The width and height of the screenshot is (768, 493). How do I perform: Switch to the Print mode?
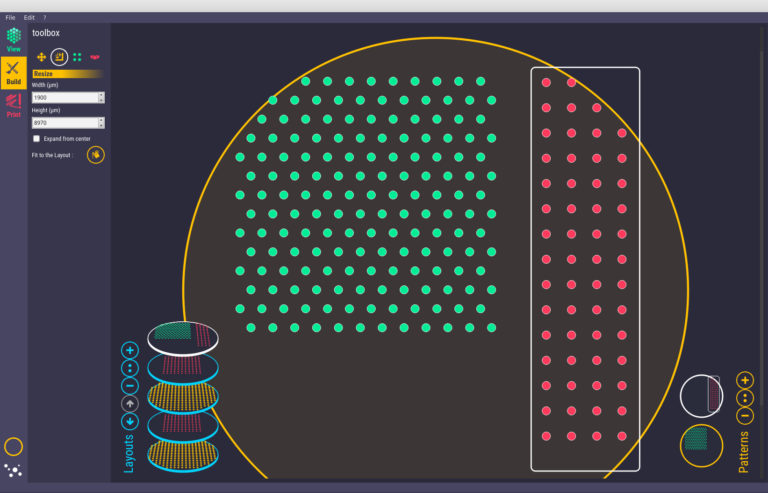14,106
